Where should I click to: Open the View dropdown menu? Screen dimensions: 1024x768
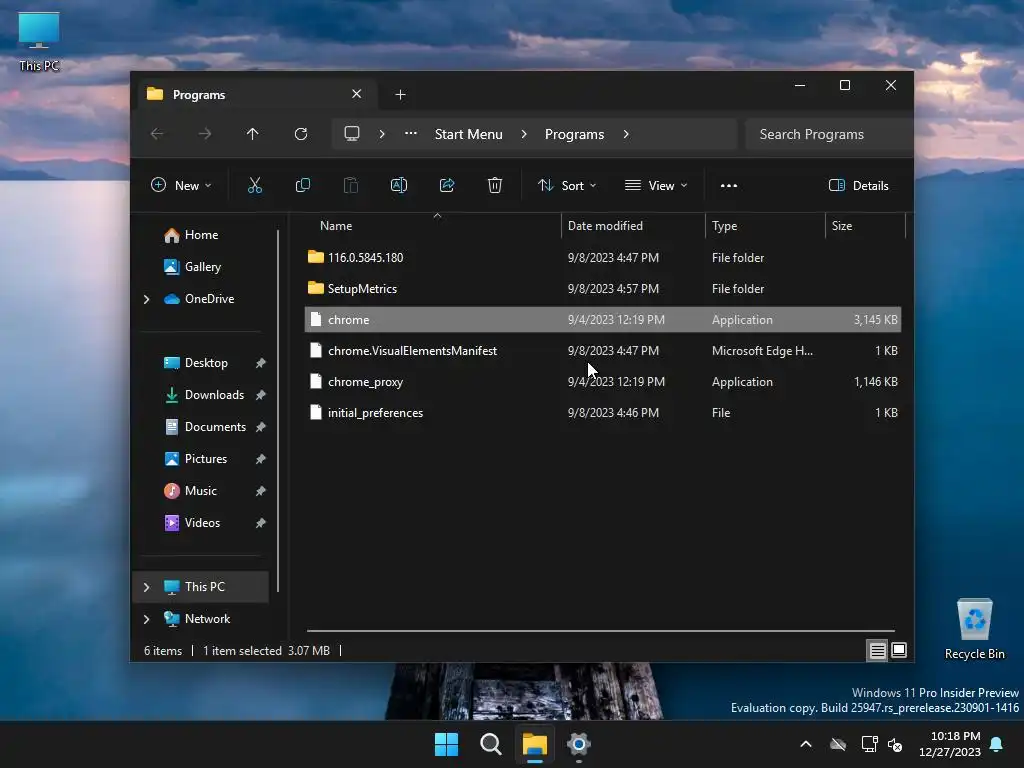tap(656, 185)
